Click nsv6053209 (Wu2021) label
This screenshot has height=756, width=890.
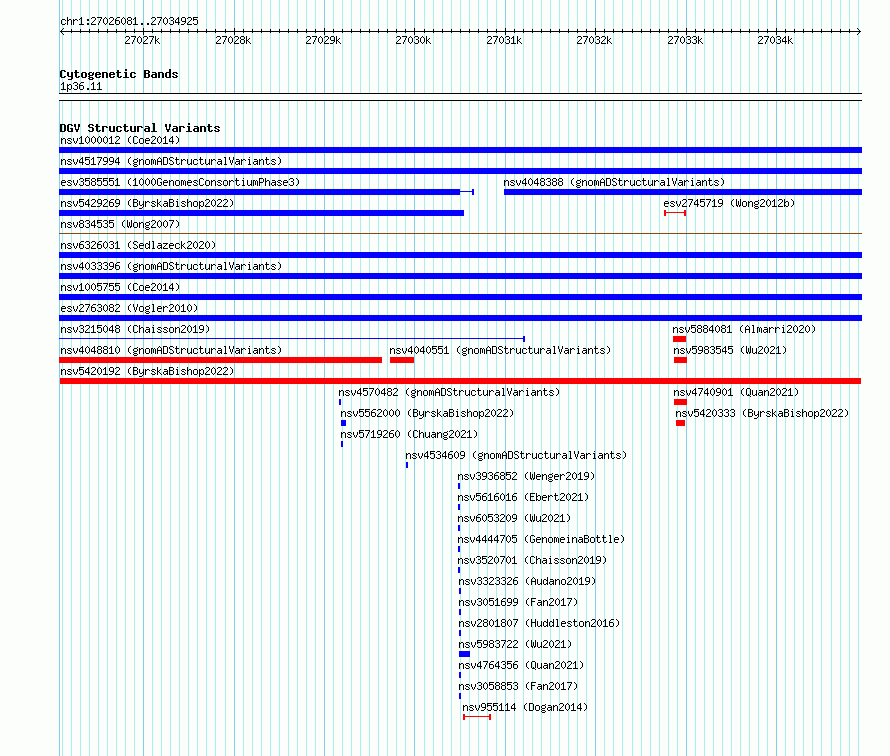pyautogui.click(x=514, y=518)
